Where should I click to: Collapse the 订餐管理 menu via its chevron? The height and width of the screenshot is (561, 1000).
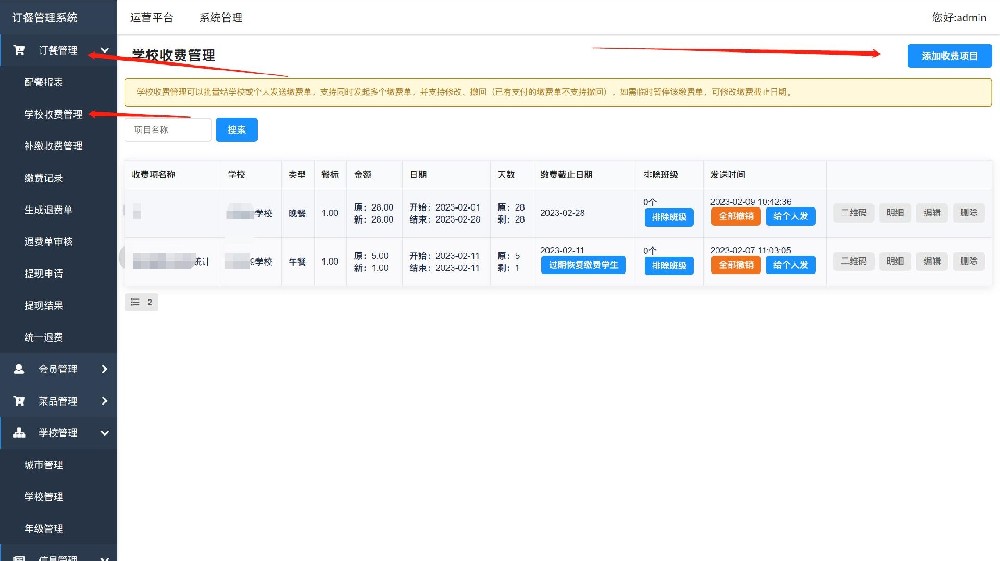click(105, 50)
